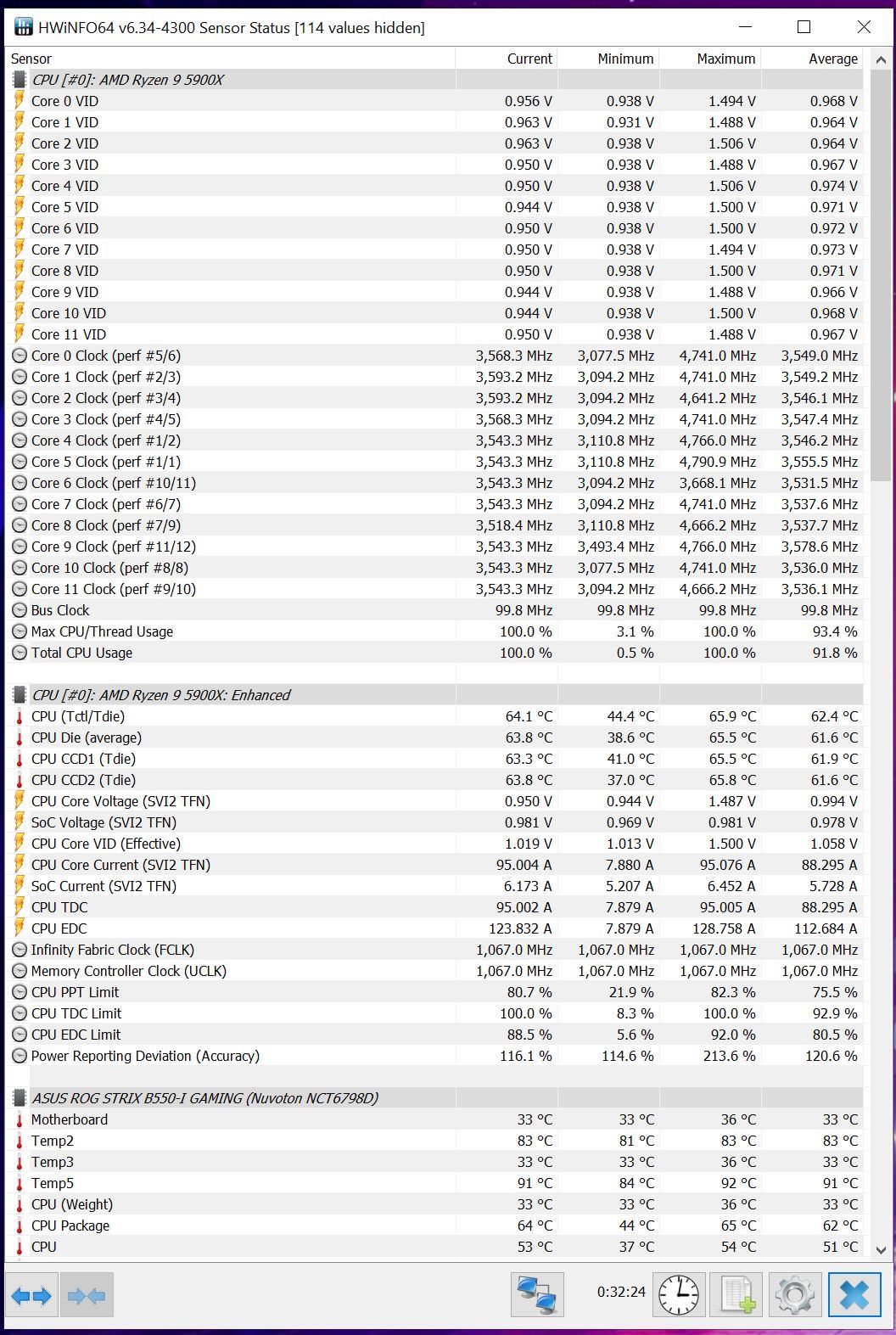Open the network remote monitoring icon
The height and width of the screenshot is (1335, 896).
click(x=537, y=1295)
